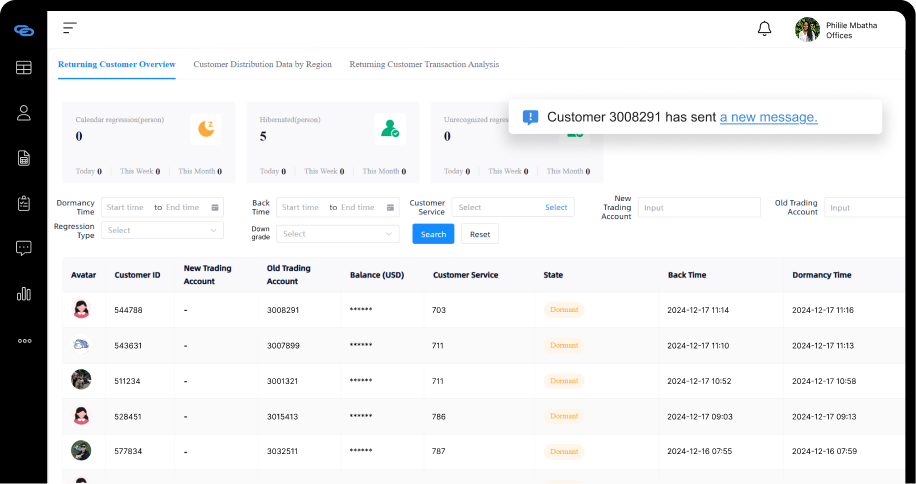
Task: Click the New Trading Account input field
Action: [x=698, y=207]
